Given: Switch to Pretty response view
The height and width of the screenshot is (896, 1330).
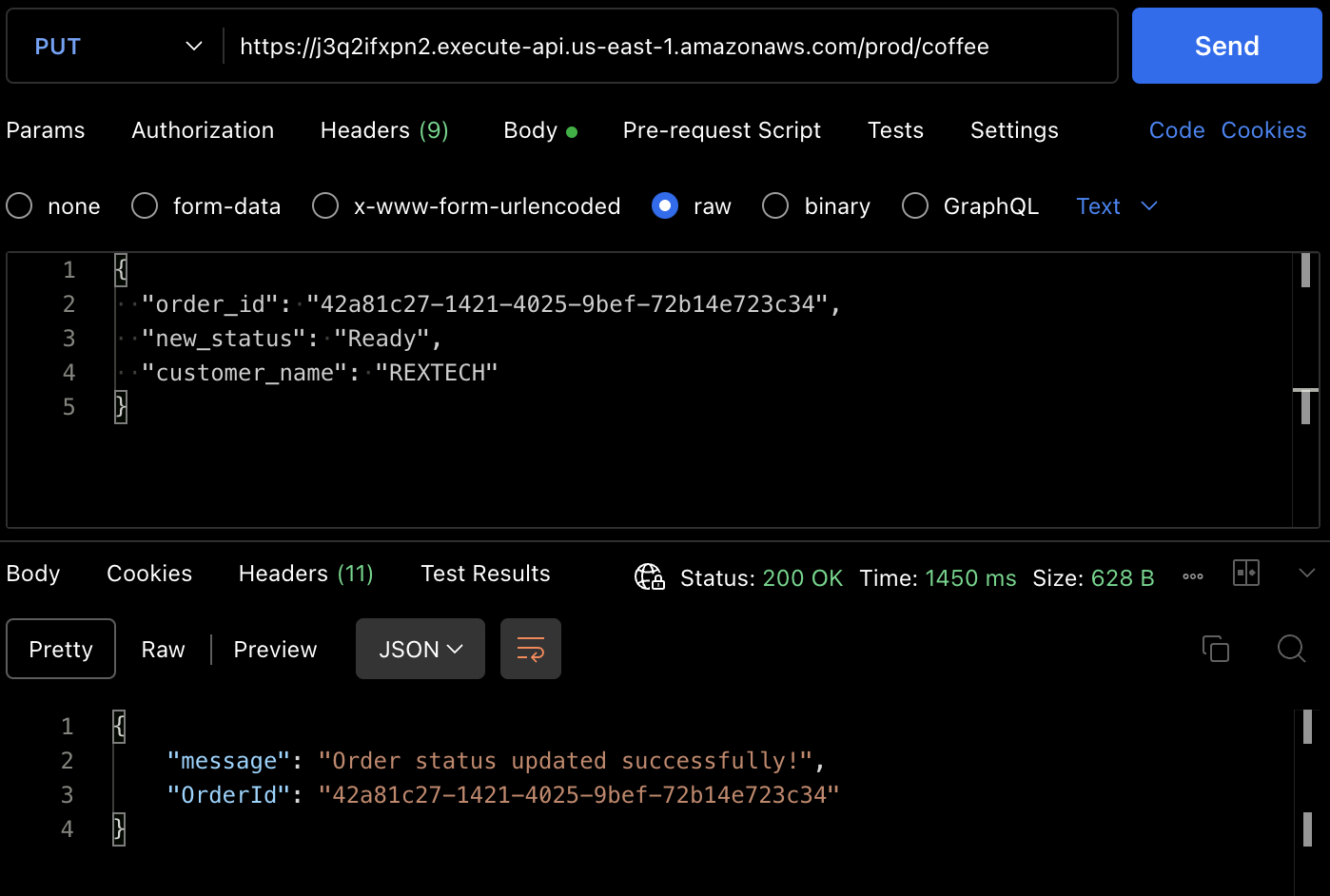Looking at the screenshot, I should click(61, 649).
